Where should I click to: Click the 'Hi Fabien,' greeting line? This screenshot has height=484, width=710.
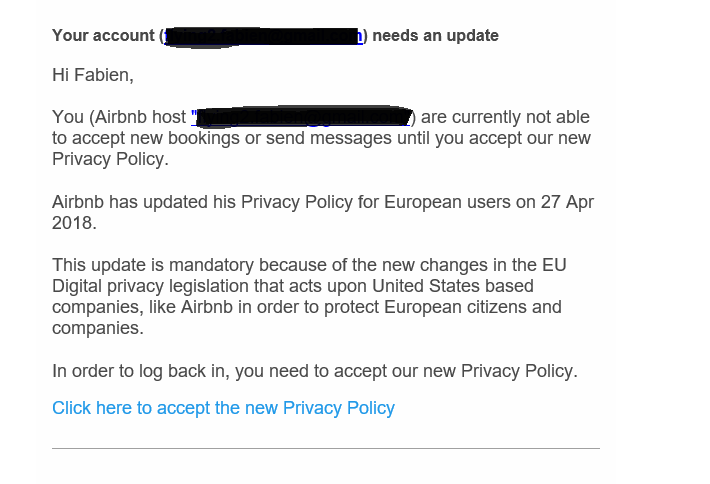[x=92, y=75]
